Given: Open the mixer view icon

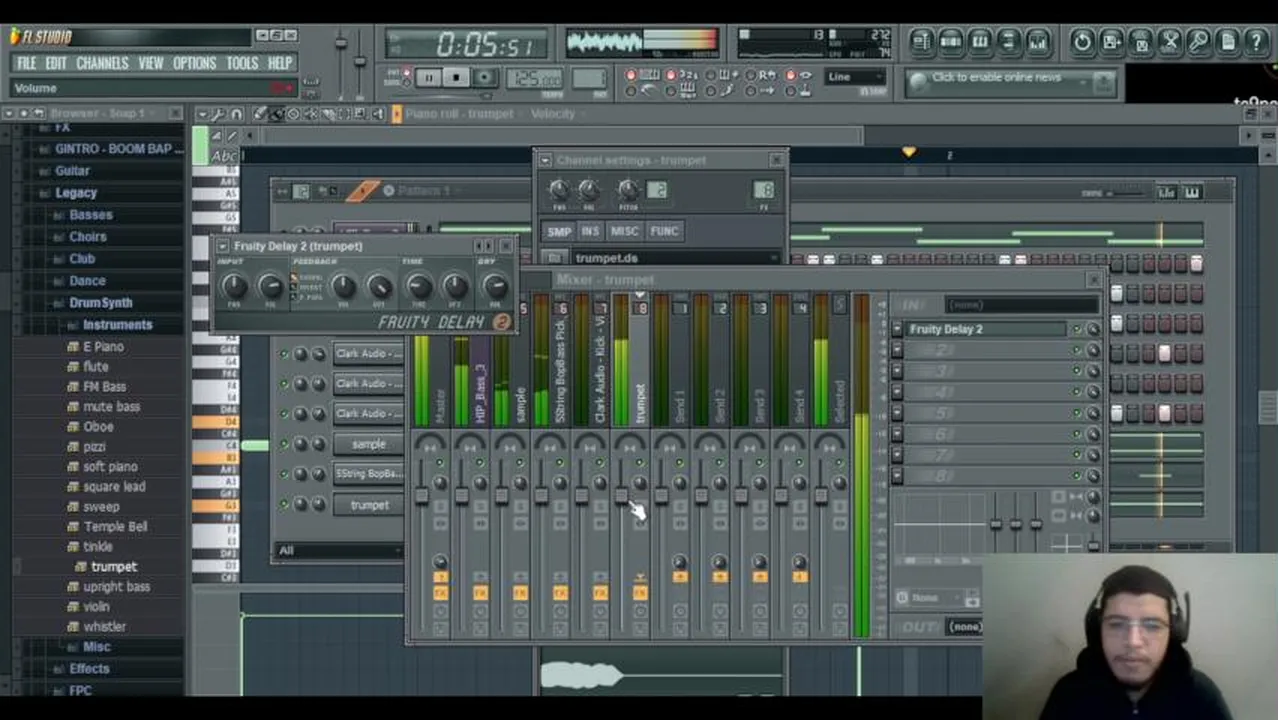Looking at the screenshot, I should click(1037, 42).
